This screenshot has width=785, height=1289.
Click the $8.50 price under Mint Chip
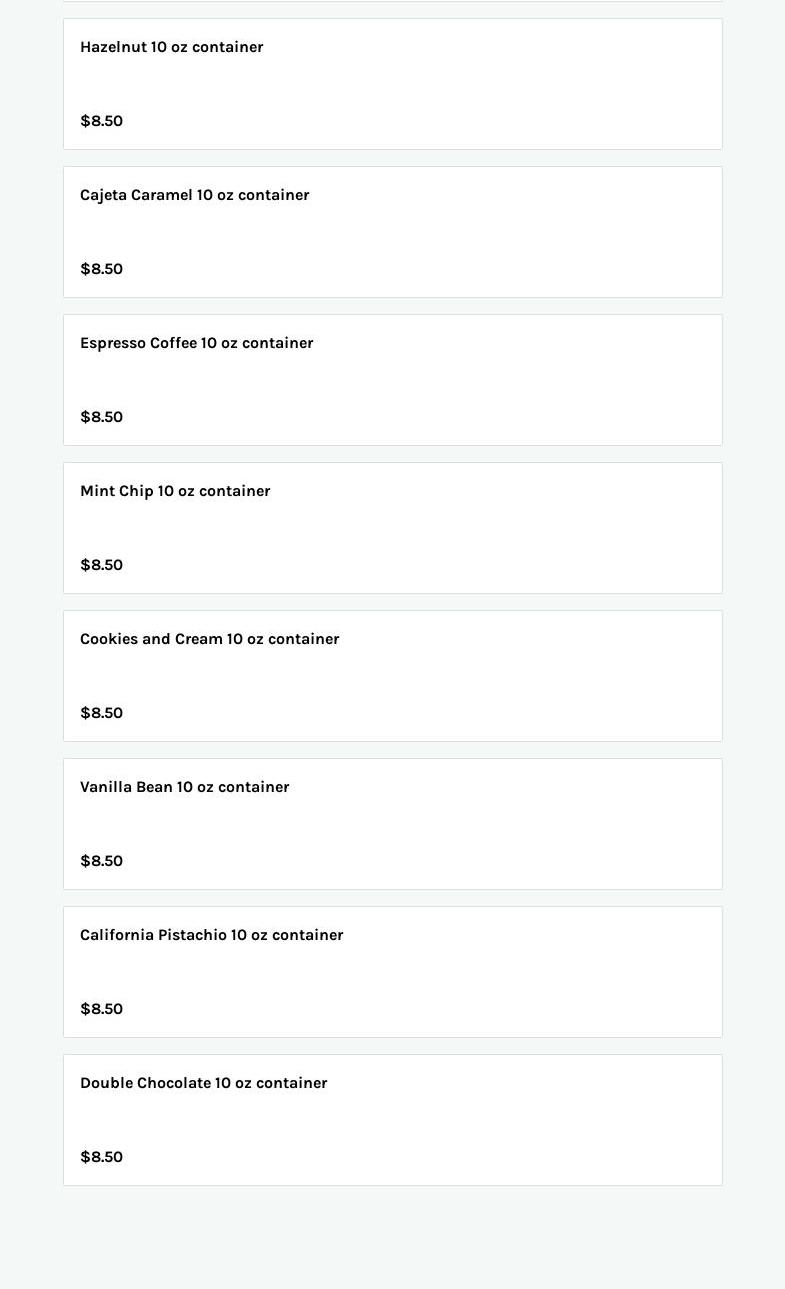click(x=101, y=565)
